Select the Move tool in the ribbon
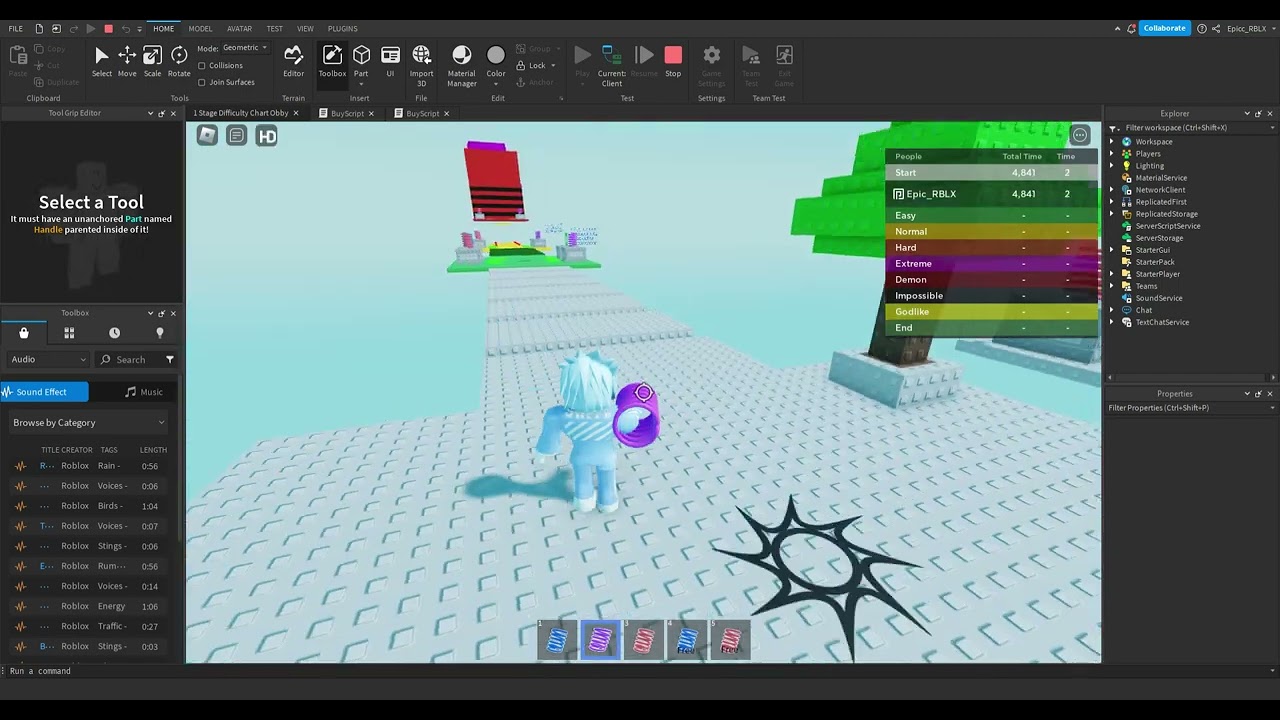This screenshot has width=1280, height=720. (127, 62)
